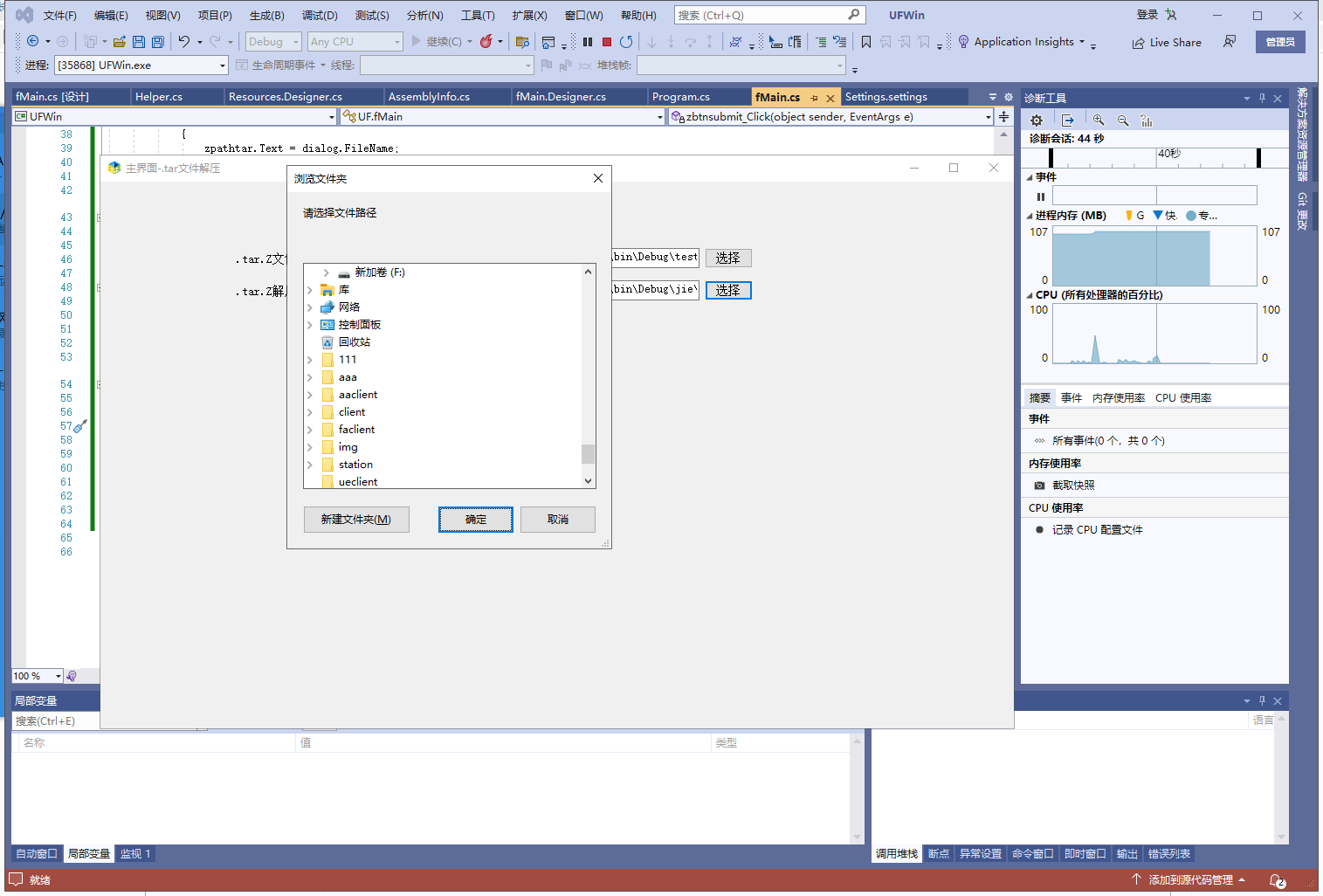The height and width of the screenshot is (896, 1323).
Task: Click the editor tab settings gear icon
Action: [1008, 97]
